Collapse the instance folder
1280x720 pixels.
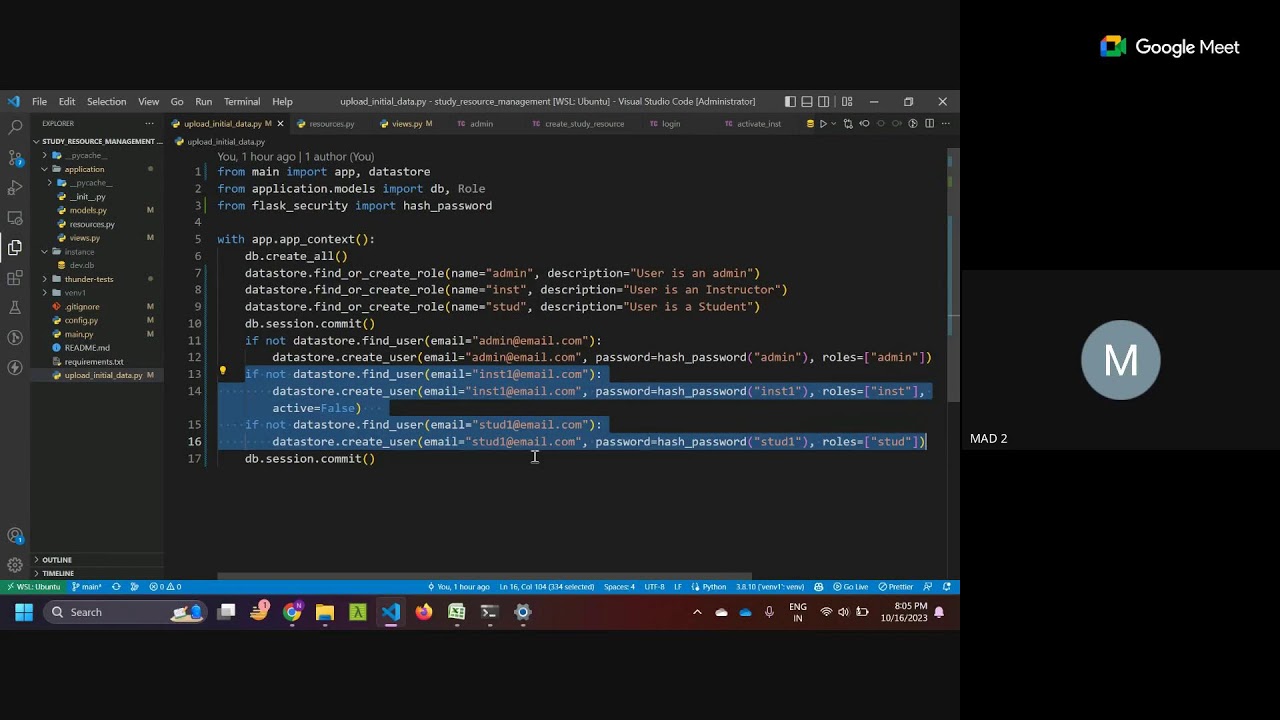point(79,252)
